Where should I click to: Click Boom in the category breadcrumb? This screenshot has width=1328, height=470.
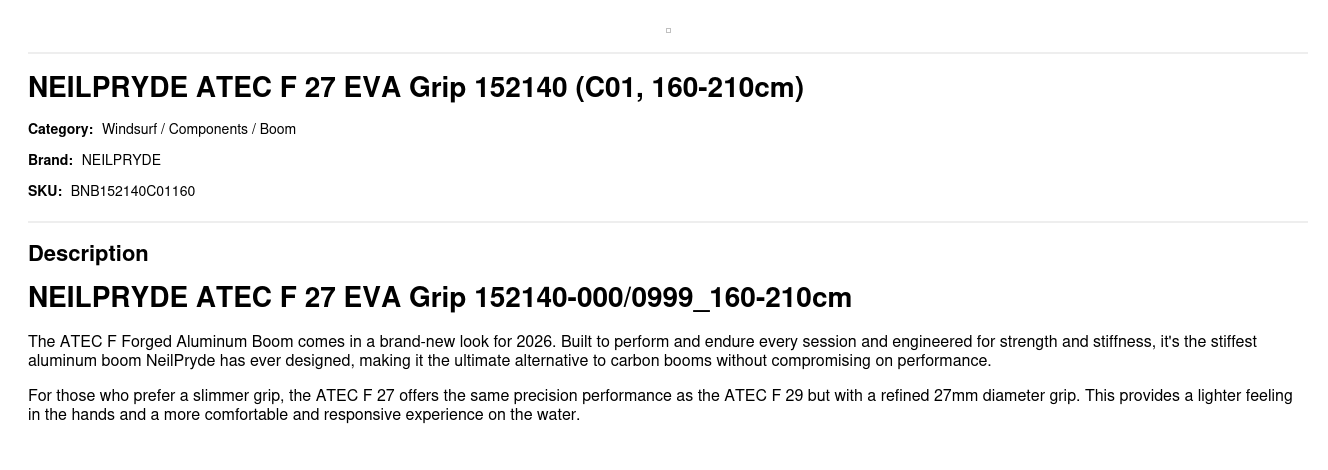pyautogui.click(x=278, y=129)
